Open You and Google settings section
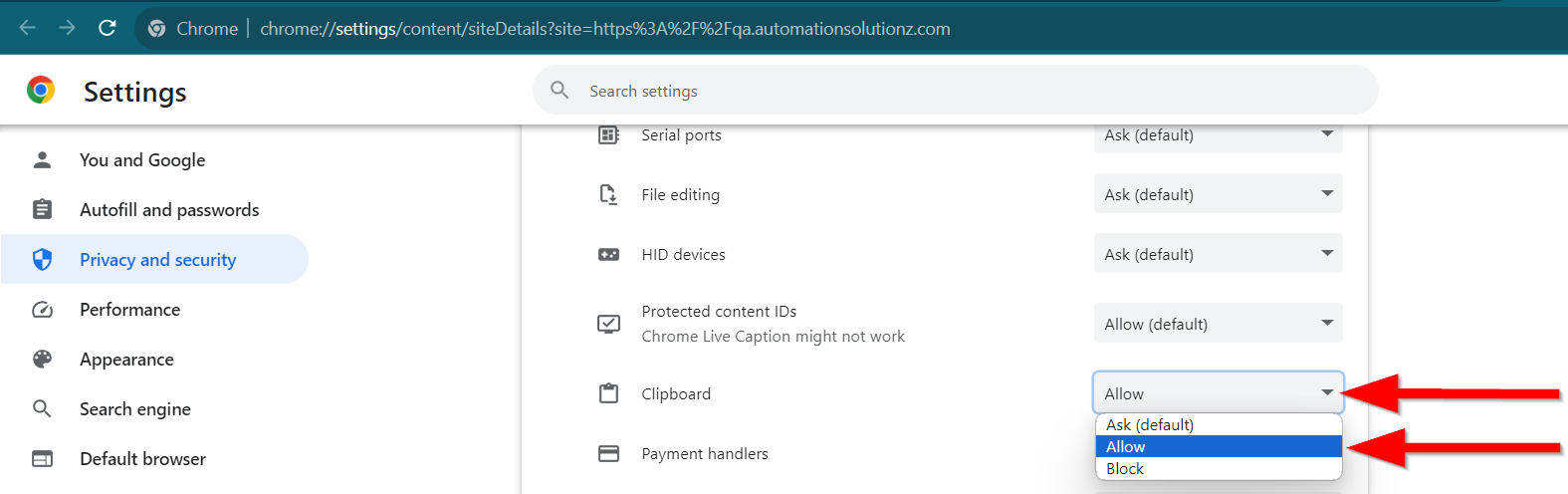The width and height of the screenshot is (1568, 494). point(142,160)
